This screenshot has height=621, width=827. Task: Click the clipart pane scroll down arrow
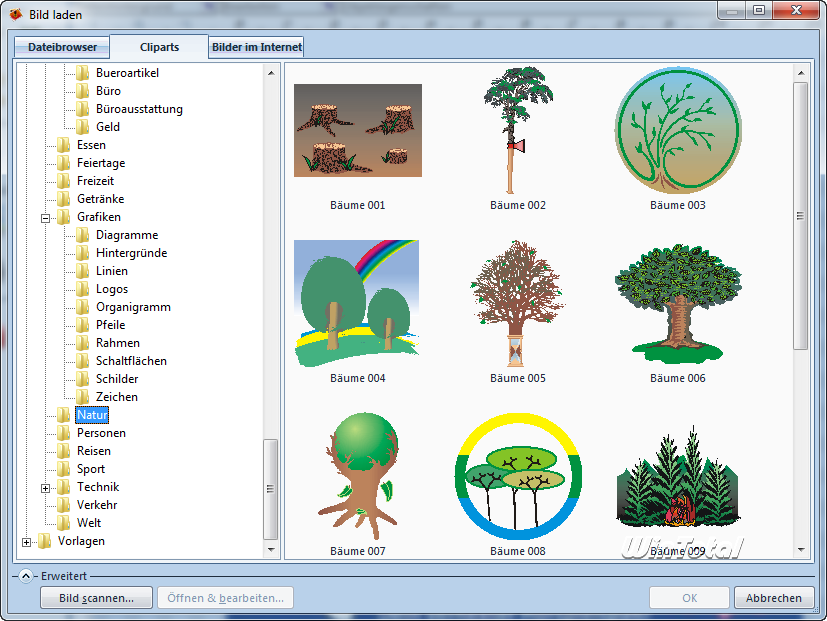click(800, 549)
